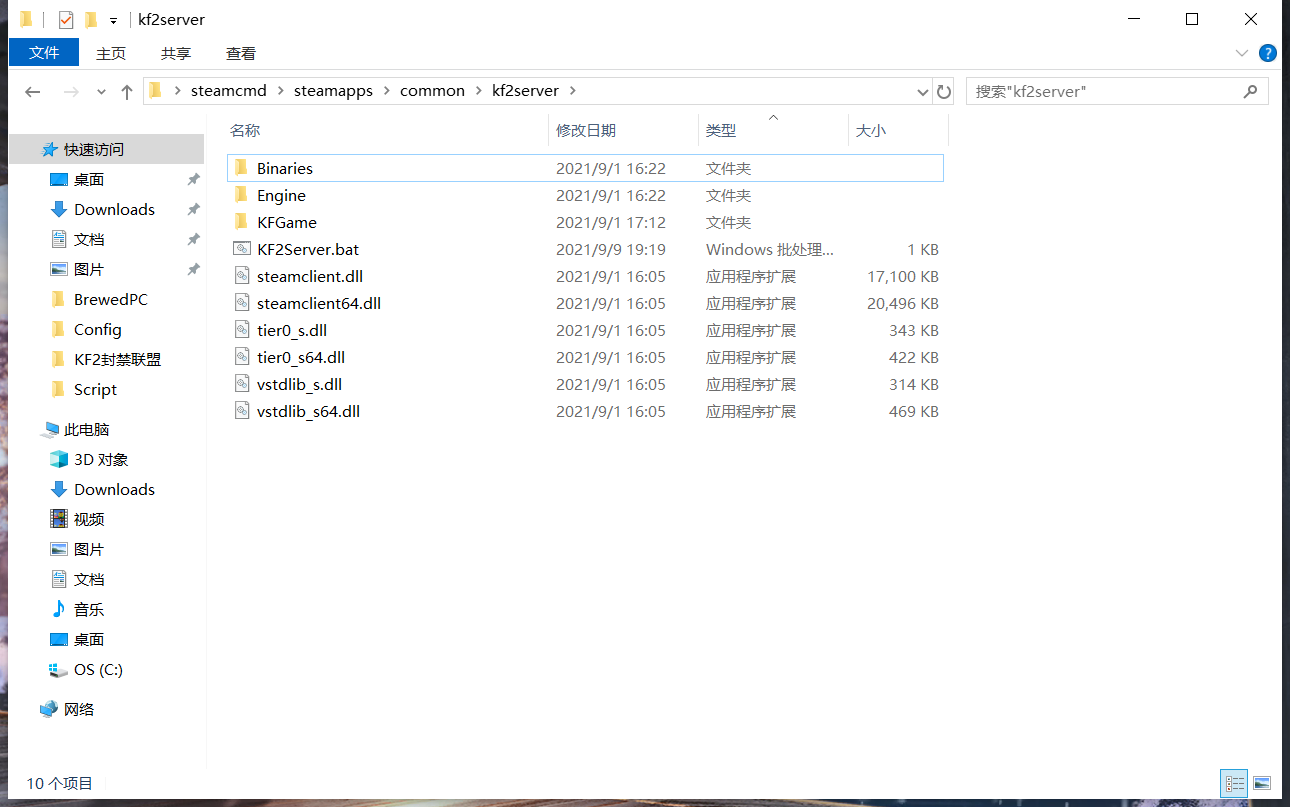Select the vstdlib_s.dll file icon
1290x807 pixels.
241,384
